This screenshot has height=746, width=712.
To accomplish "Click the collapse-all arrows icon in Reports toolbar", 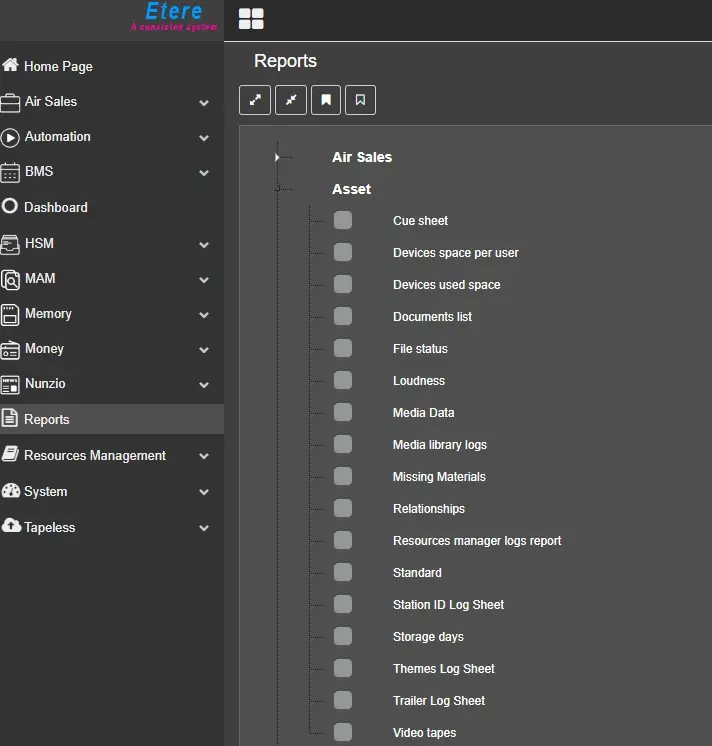I will coord(291,100).
